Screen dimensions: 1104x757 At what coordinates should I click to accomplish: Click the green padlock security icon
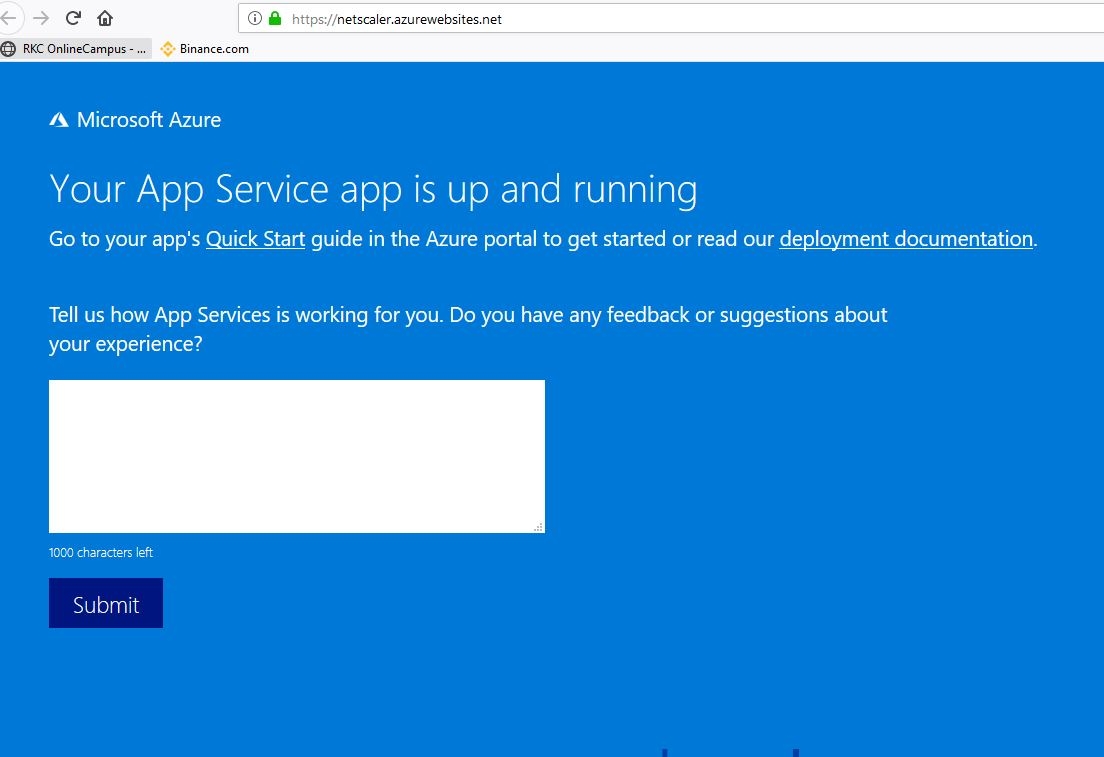[275, 18]
